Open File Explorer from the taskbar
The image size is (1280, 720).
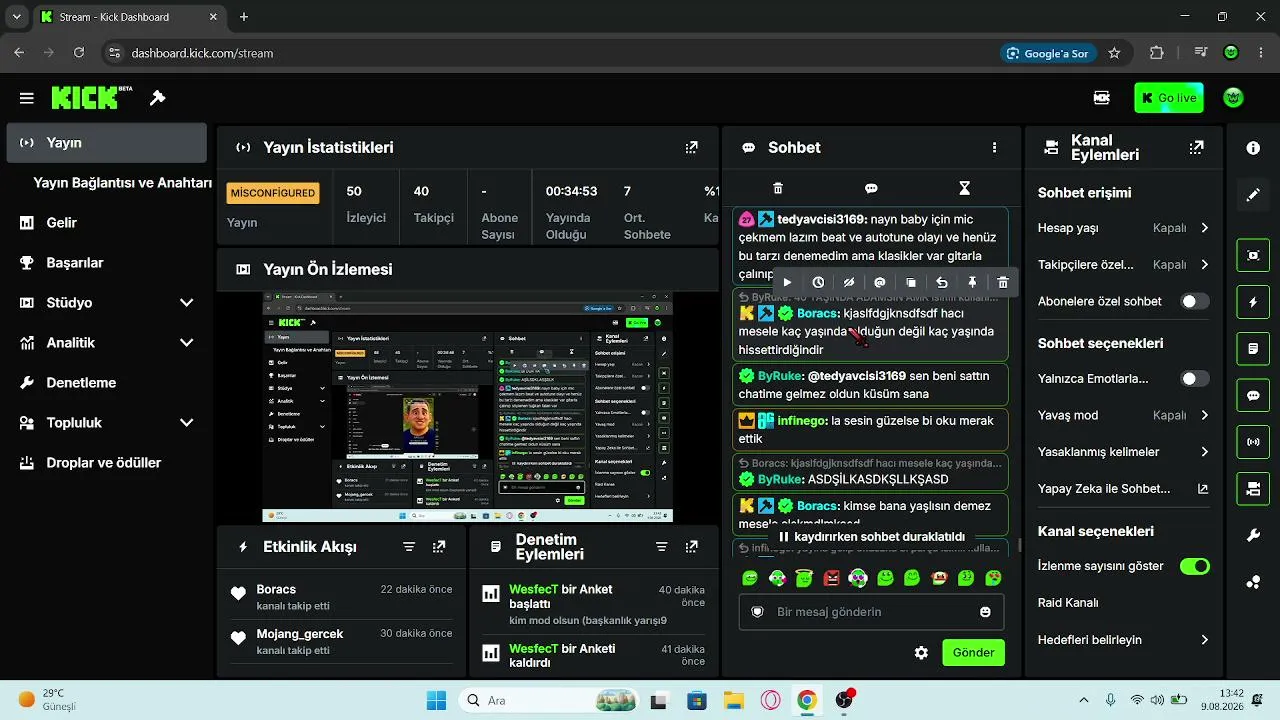coord(733,700)
